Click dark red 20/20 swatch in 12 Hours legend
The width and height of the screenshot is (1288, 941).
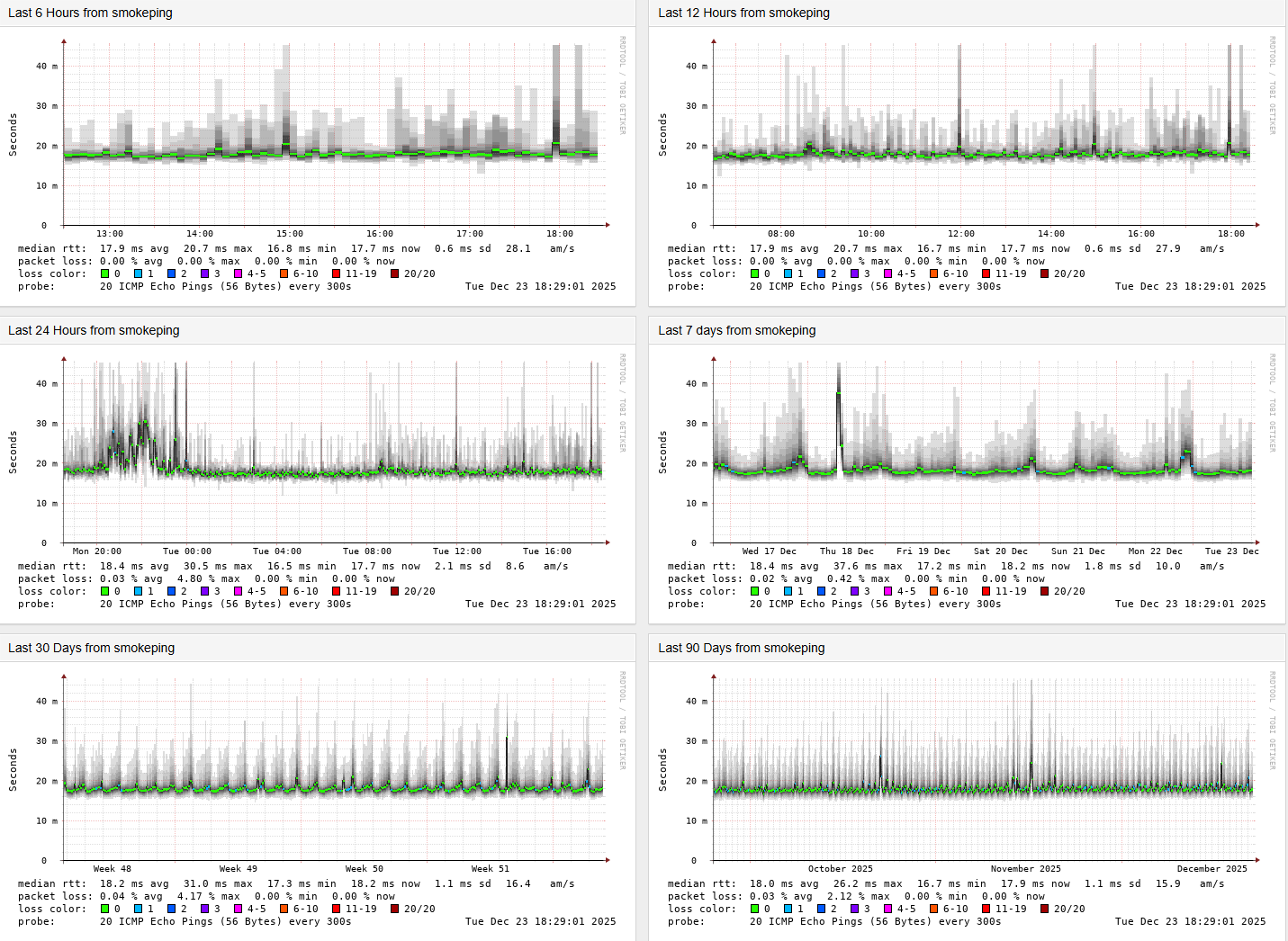tap(1045, 273)
